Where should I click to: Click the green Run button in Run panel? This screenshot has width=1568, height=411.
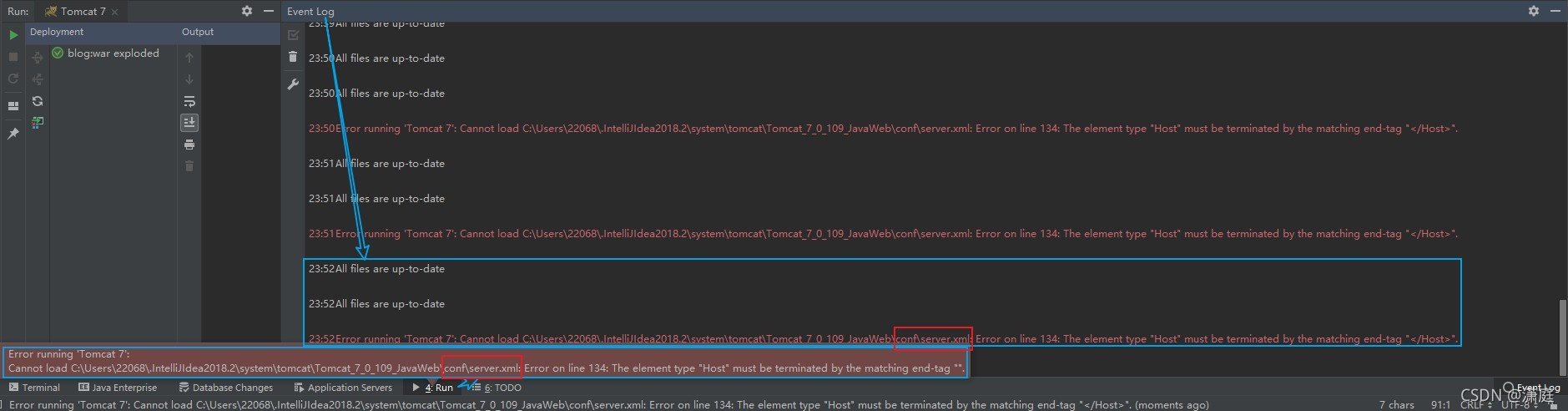13,35
